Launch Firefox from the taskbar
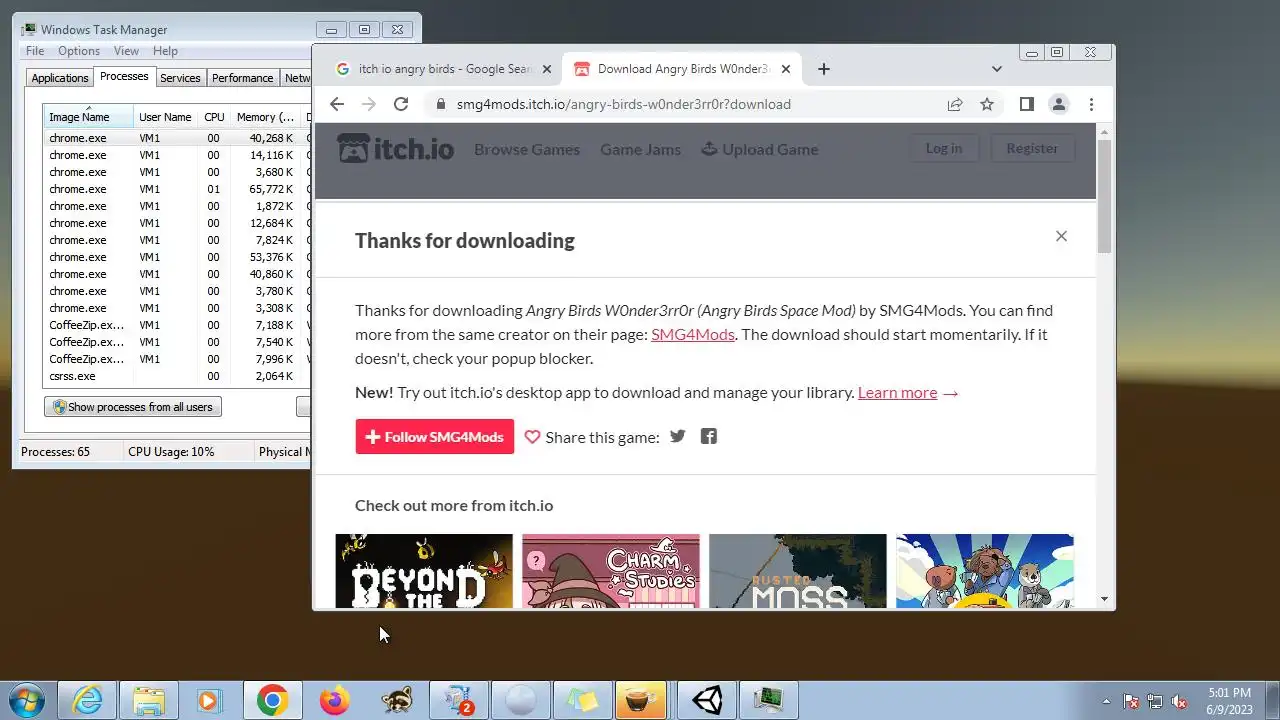 (x=334, y=700)
